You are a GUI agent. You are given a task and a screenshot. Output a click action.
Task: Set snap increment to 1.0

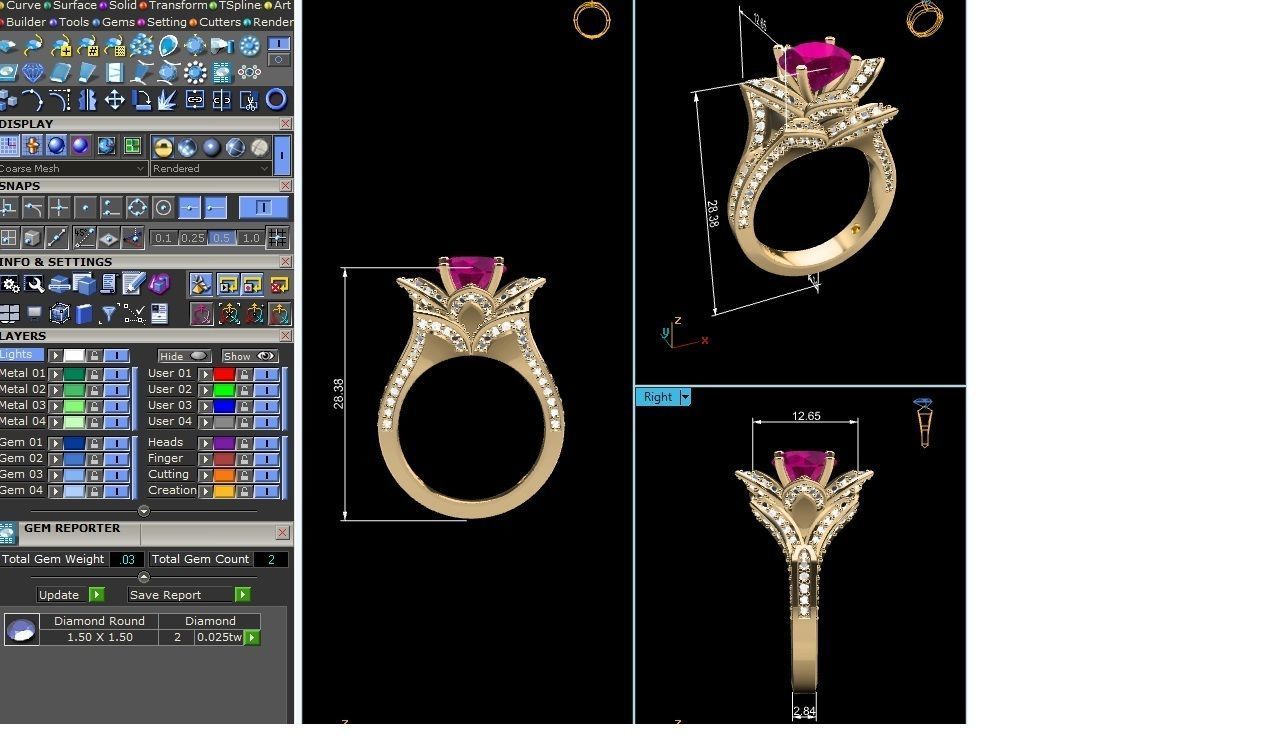point(251,238)
